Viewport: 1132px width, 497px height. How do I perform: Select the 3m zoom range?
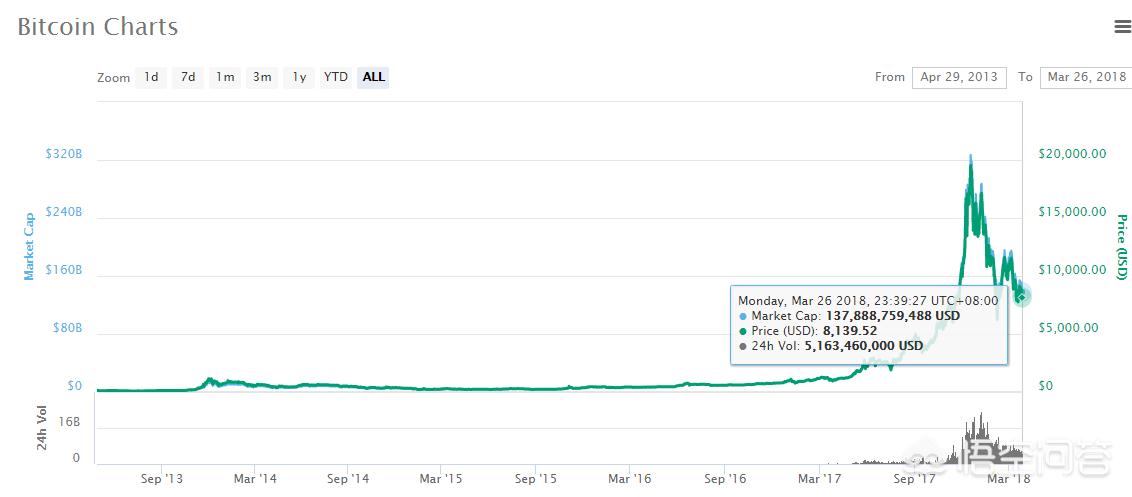[x=262, y=77]
